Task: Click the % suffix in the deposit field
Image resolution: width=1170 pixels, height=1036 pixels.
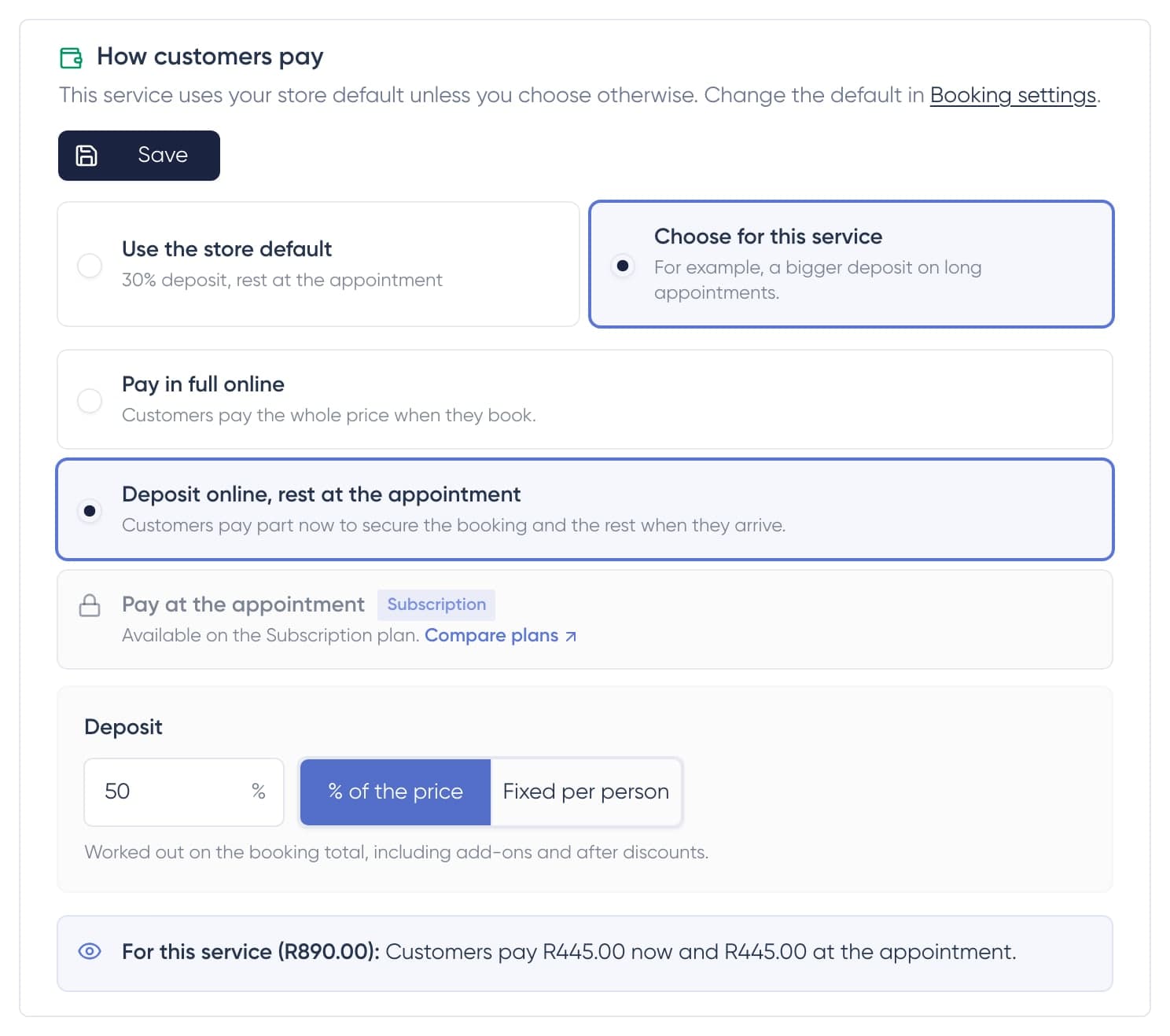Action: 258,792
